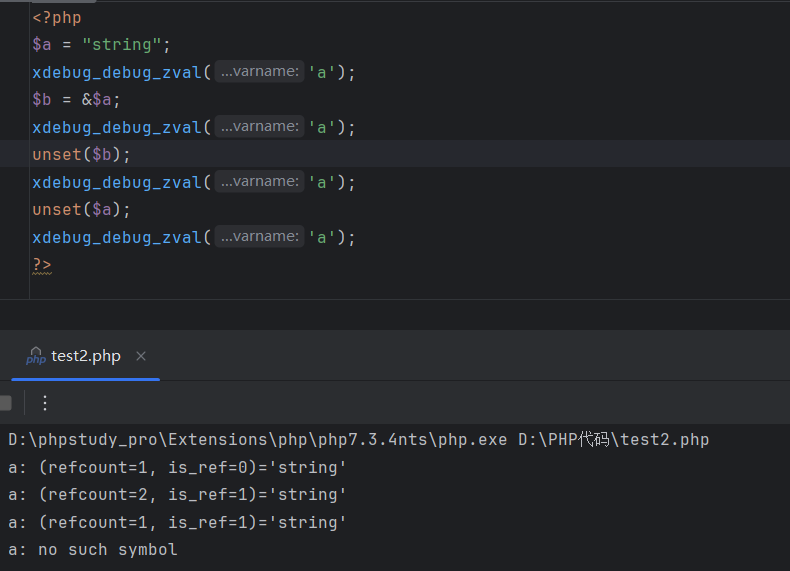This screenshot has height=571, width=790.
Task: Close the test2.php run tab
Action: coord(141,356)
